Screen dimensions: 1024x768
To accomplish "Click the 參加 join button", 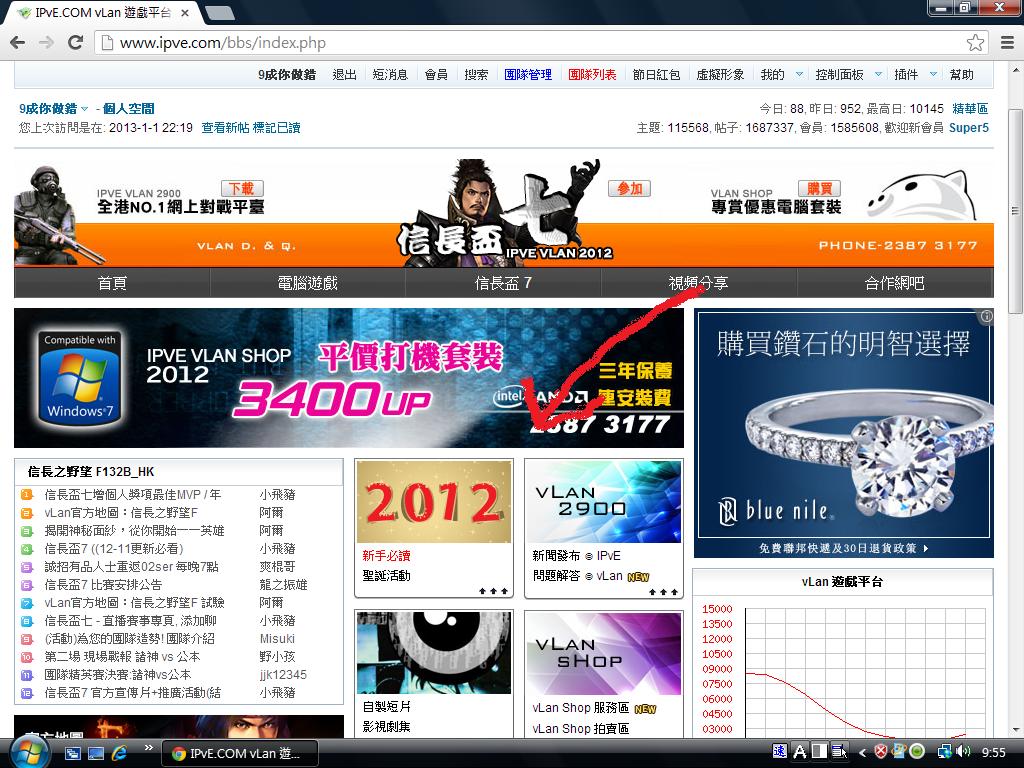I will pos(630,189).
